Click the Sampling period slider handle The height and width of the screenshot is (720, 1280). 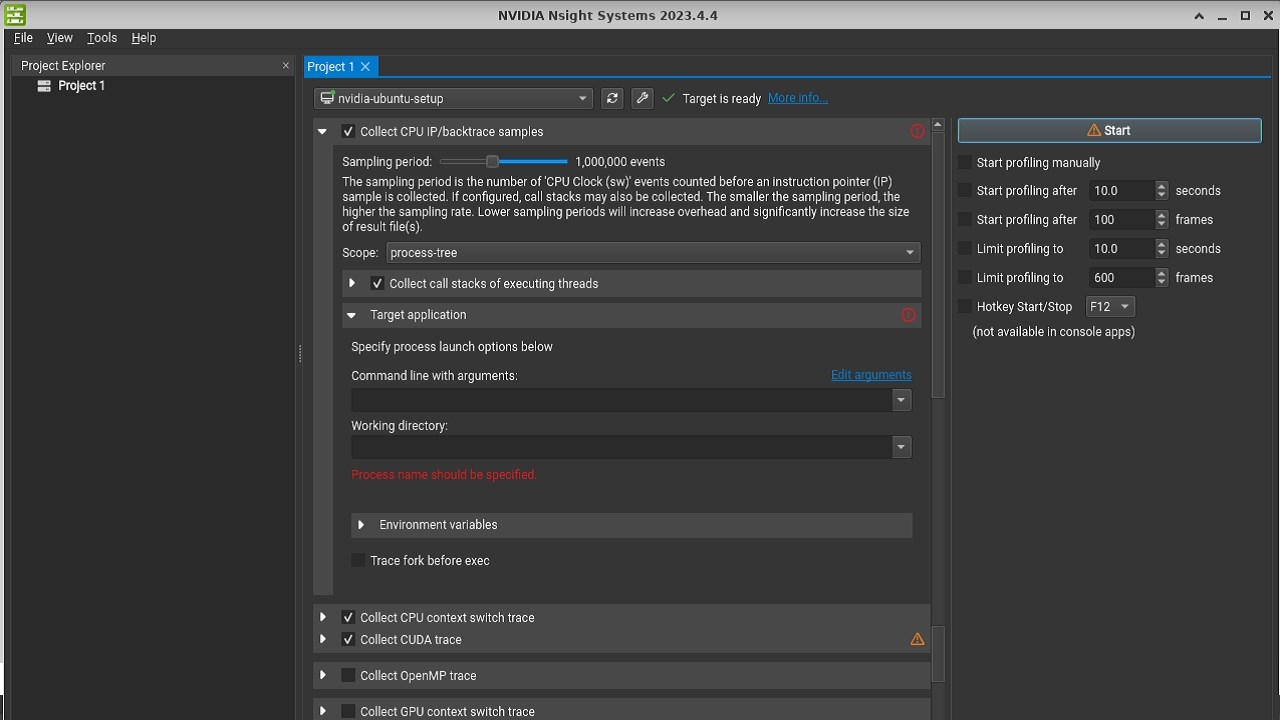click(x=492, y=162)
